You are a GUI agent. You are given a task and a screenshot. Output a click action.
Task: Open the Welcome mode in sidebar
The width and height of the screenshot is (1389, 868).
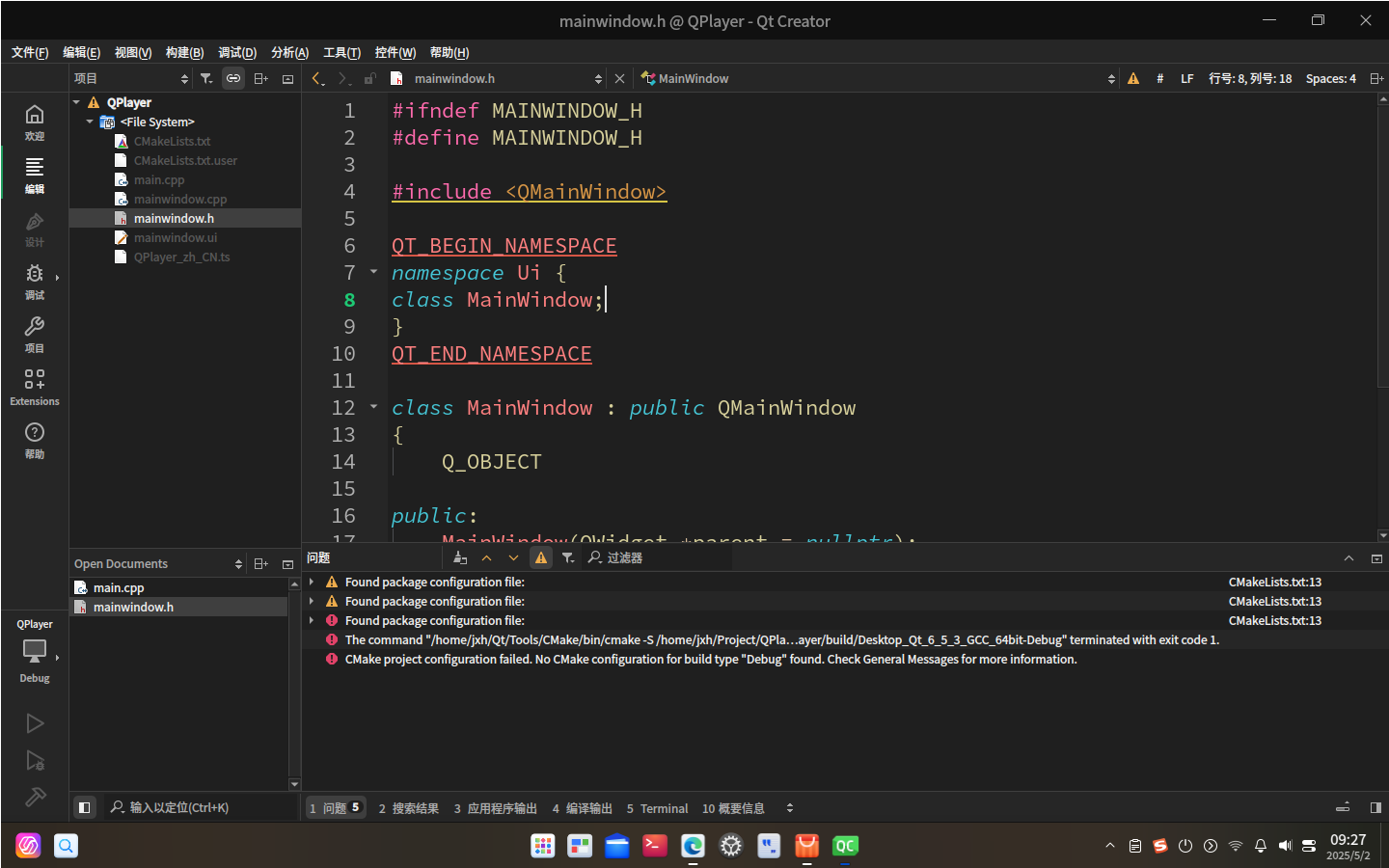35,122
